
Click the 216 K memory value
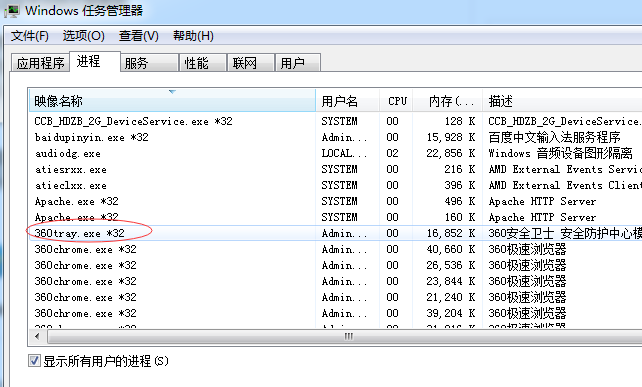click(x=460, y=169)
